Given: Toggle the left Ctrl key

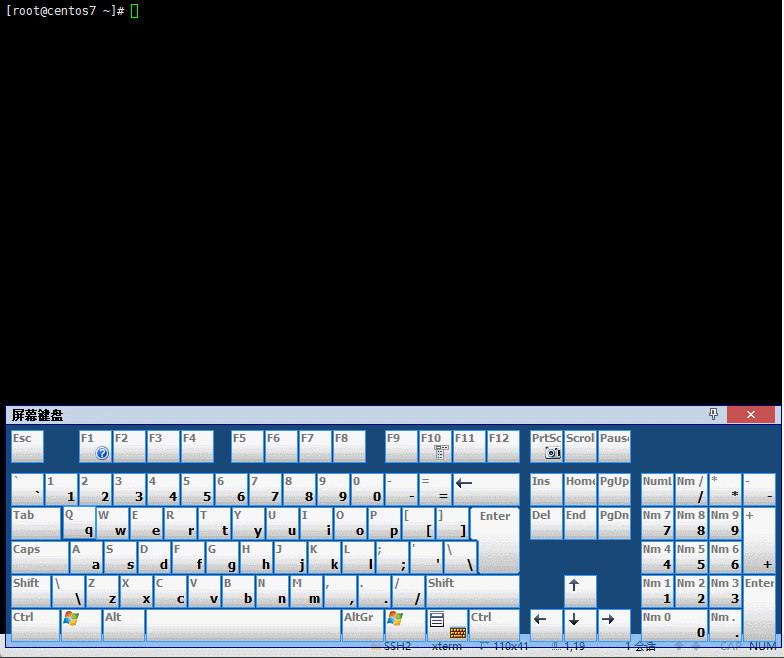Looking at the screenshot, I should click(35, 624).
